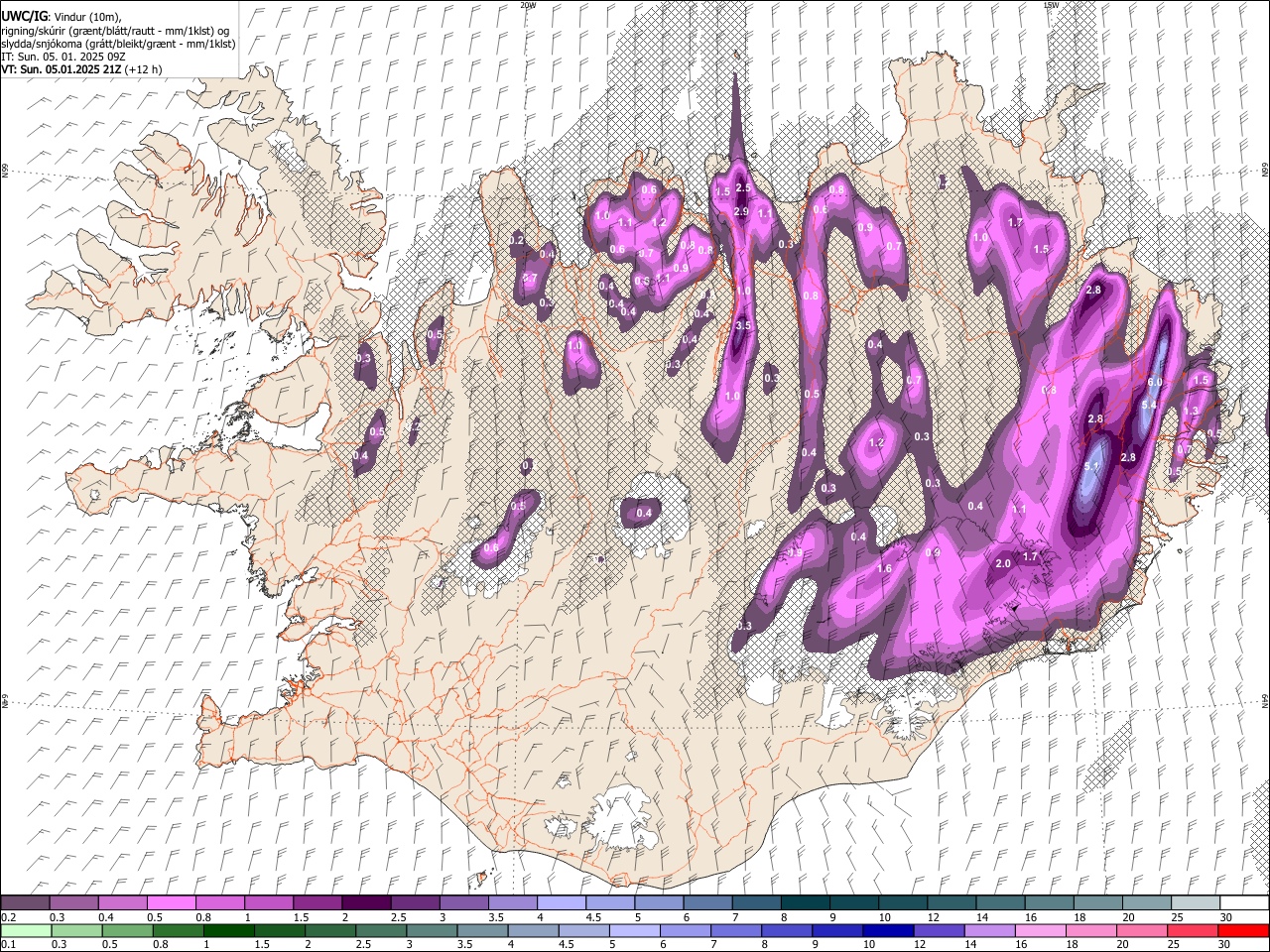Click the '1.6' precipitation value on the map
The height and width of the screenshot is (952, 1270).
pos(885,568)
